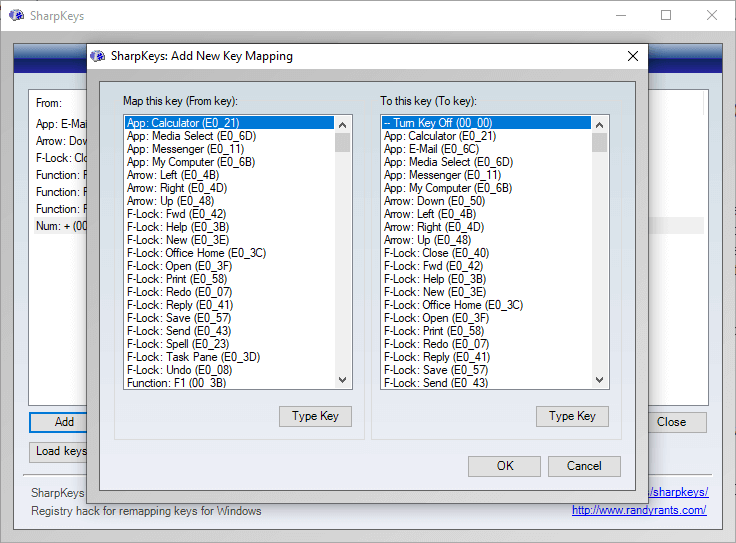Click Type Key under To key list
The width and height of the screenshot is (736, 543).
572,416
